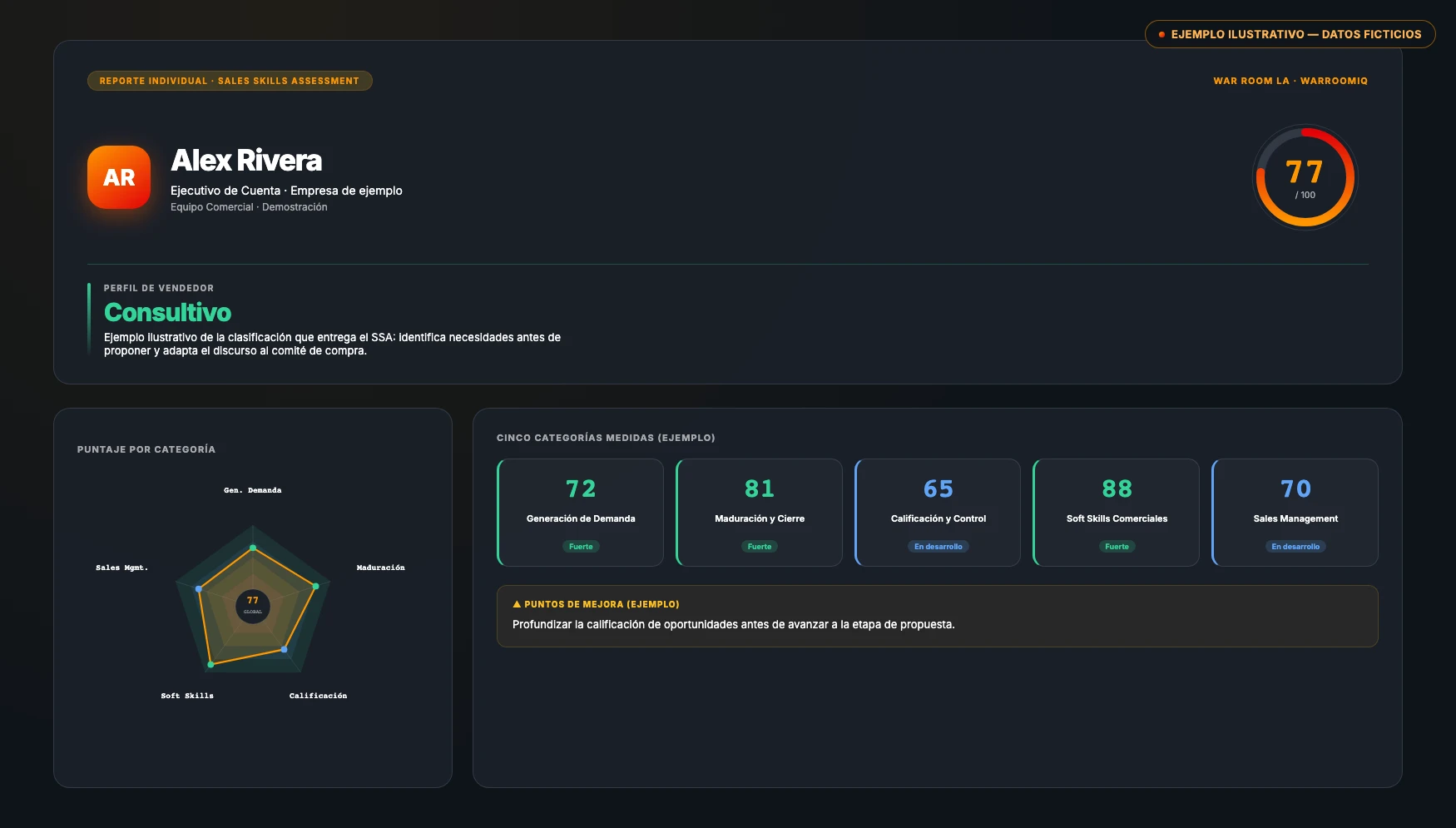This screenshot has width=1456, height=828.
Task: Click 'Equipo Comercial · Demostración' text
Action: tap(249, 207)
